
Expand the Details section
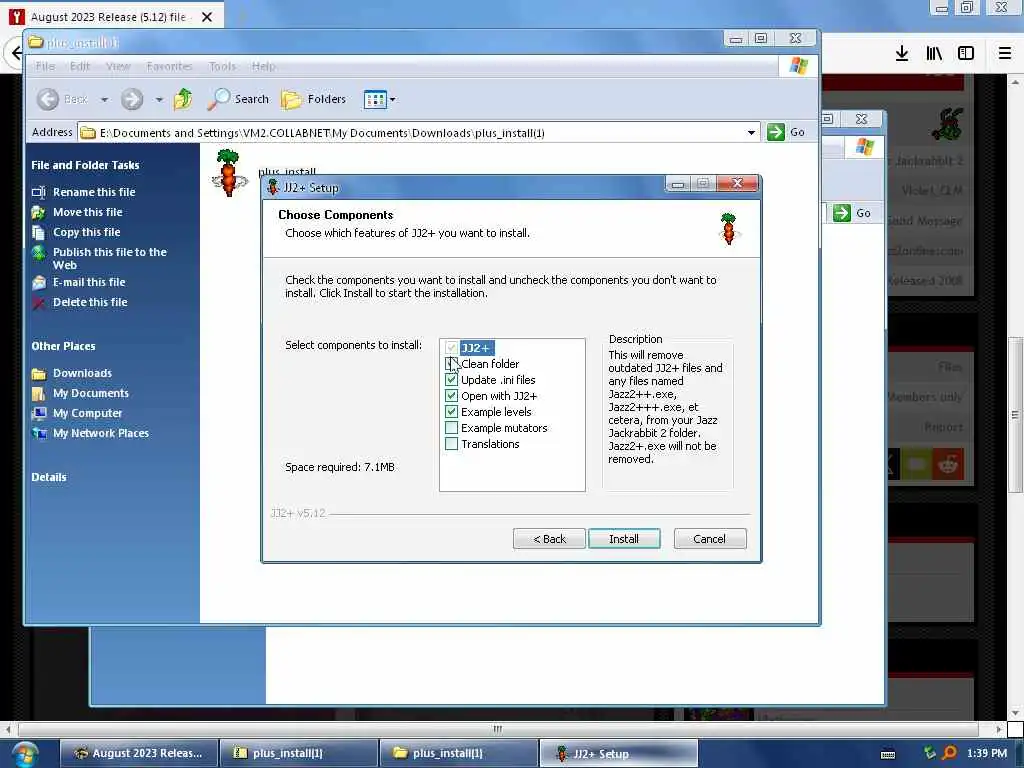click(x=49, y=477)
